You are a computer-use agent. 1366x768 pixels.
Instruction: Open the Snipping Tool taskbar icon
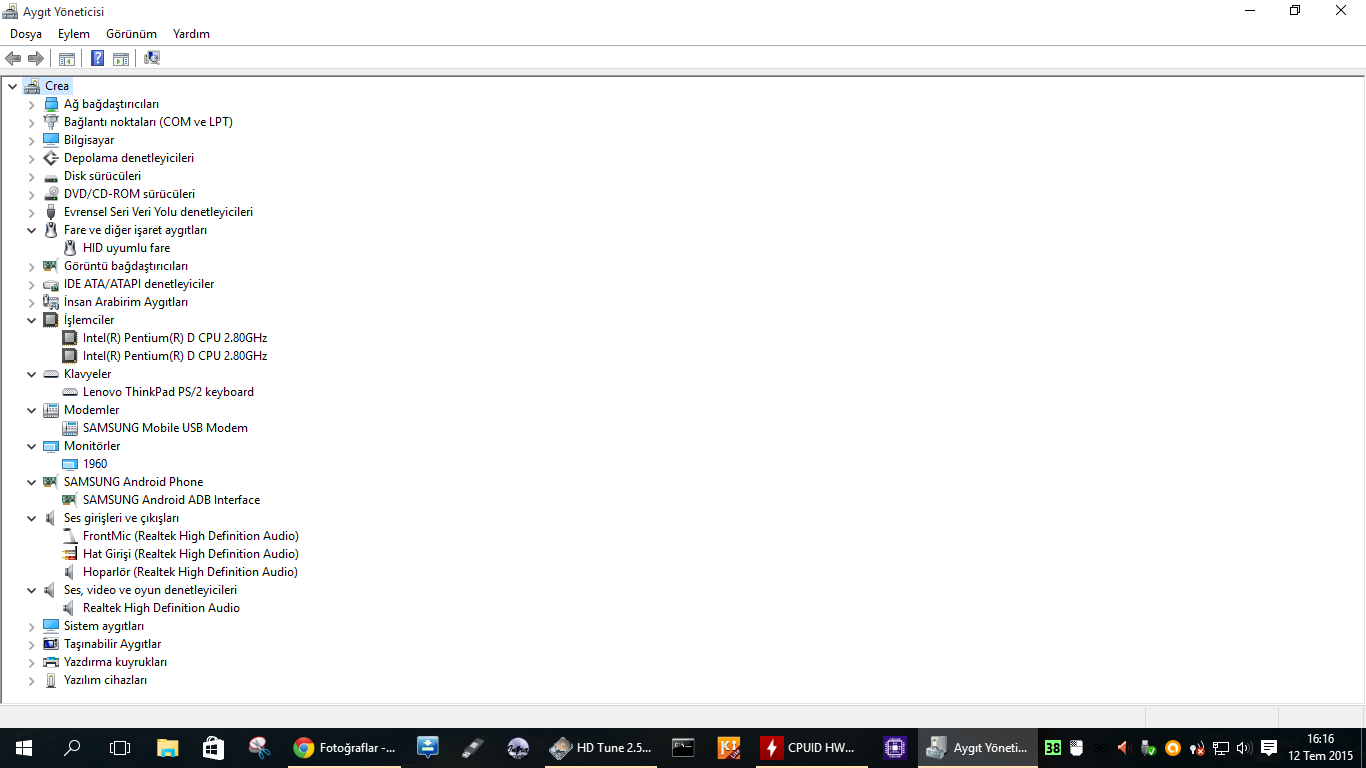point(259,747)
